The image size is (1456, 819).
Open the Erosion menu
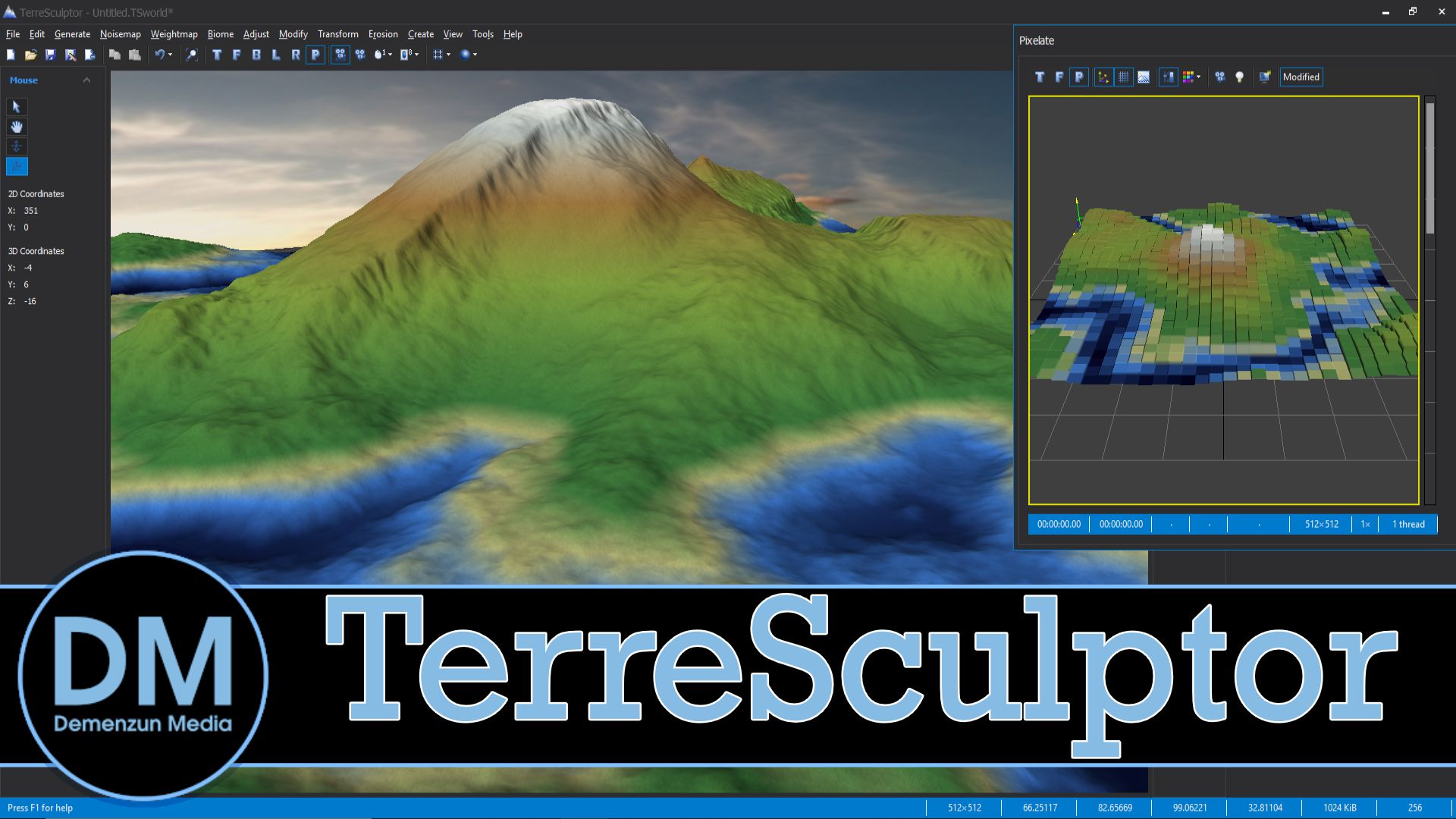coord(383,34)
